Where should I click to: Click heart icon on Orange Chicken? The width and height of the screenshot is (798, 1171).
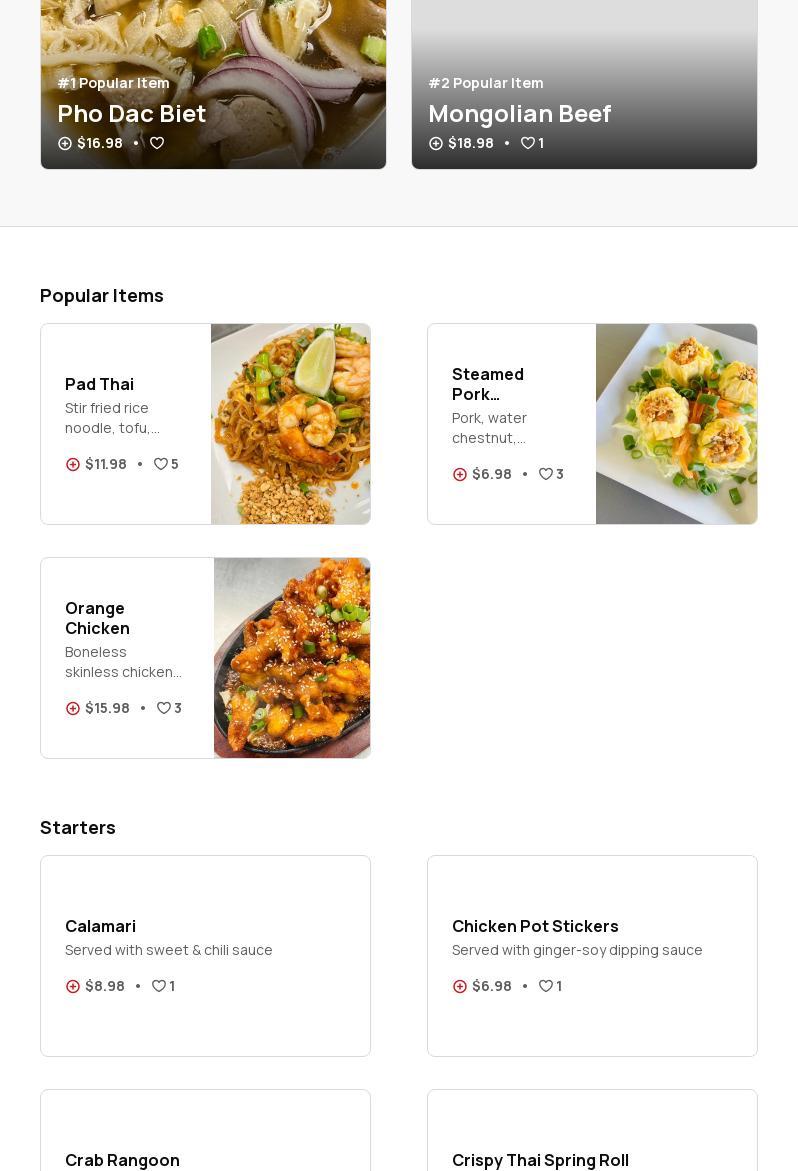point(164,709)
